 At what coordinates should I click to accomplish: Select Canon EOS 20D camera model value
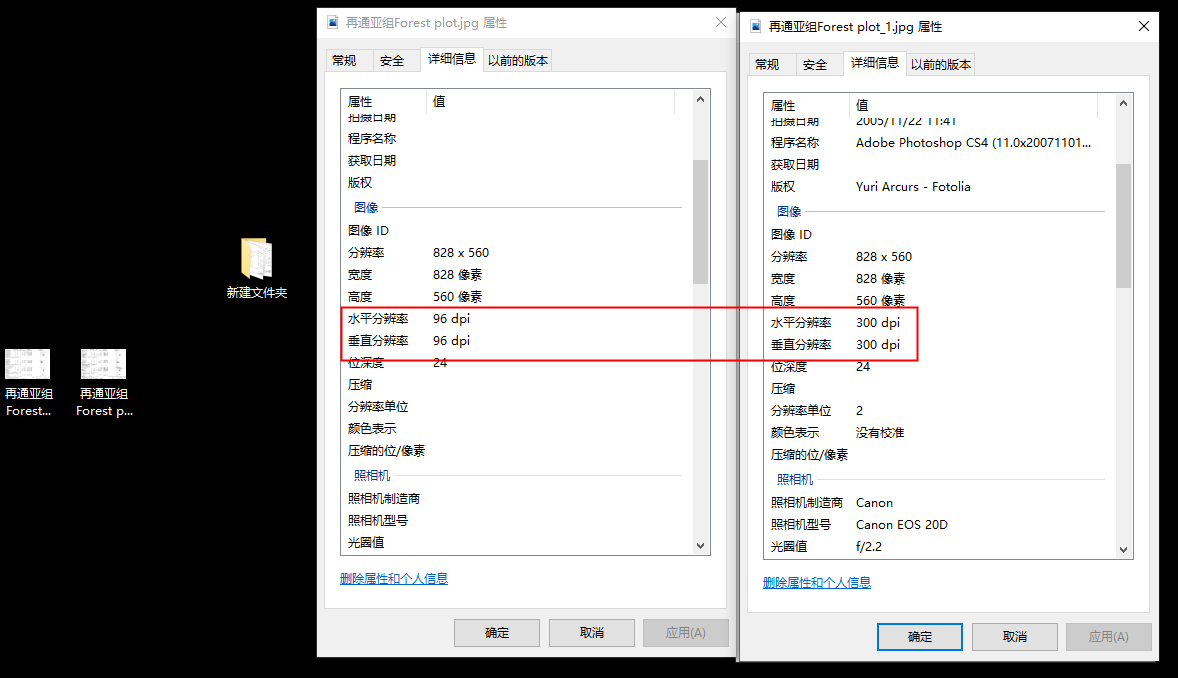point(902,525)
